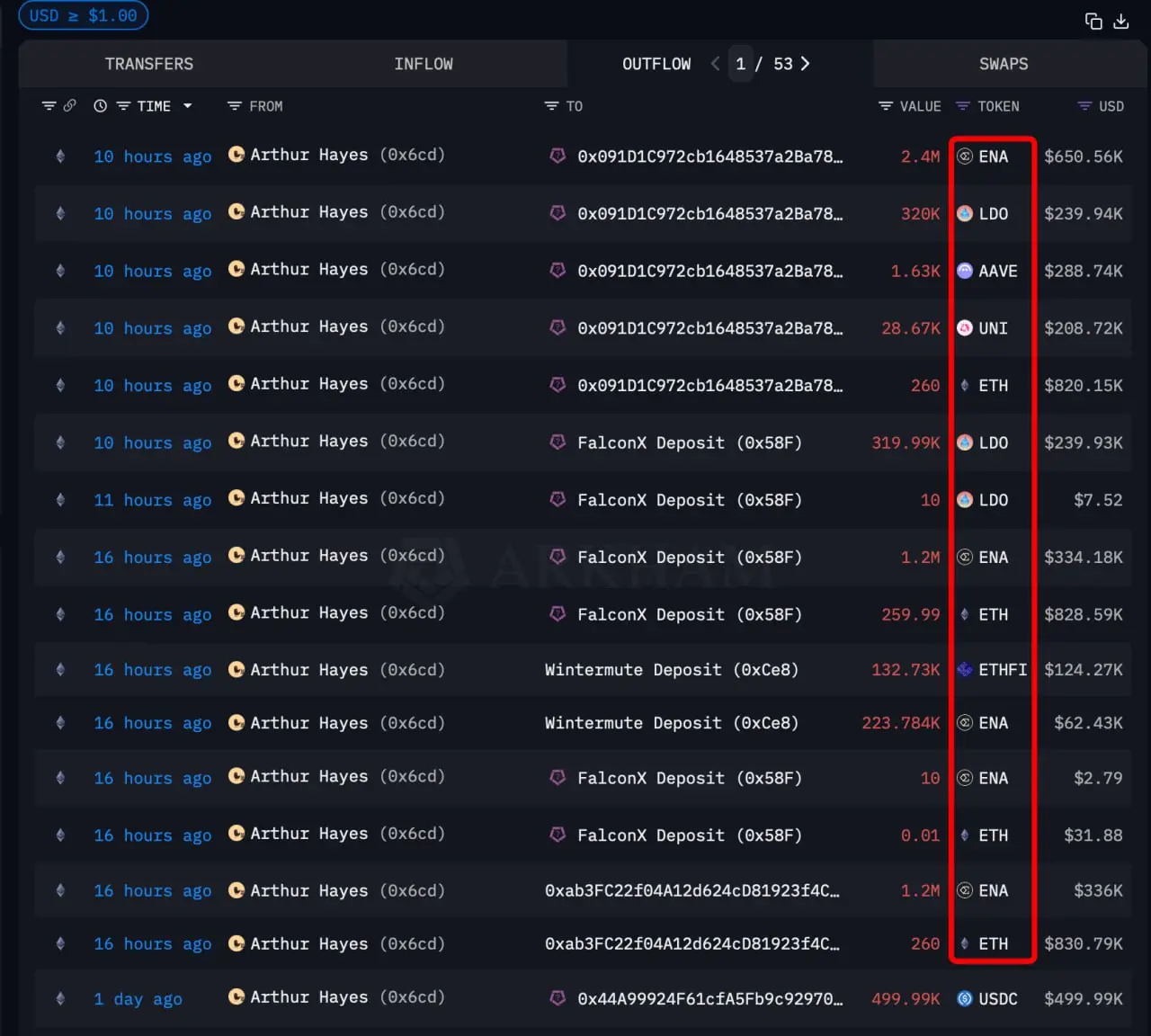Click value 259.99 on ETH row
This screenshot has width=1151, height=1036.
click(911, 614)
